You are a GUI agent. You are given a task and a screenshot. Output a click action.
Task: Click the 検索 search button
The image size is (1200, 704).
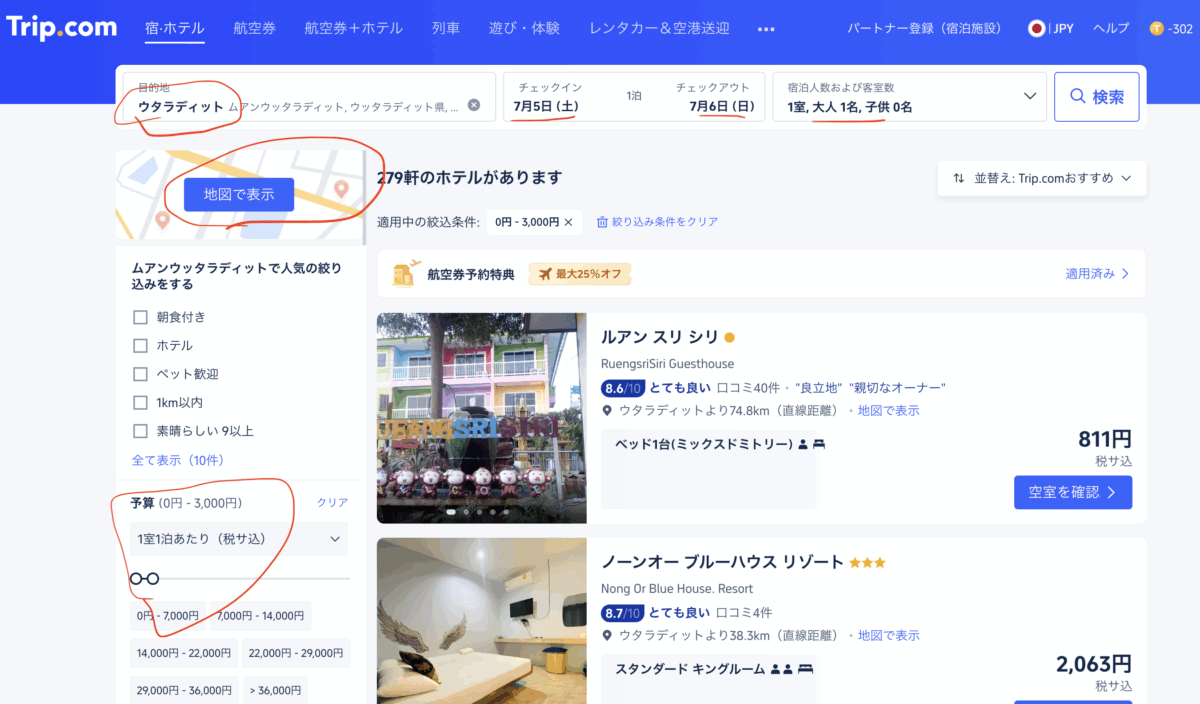[x=1097, y=97]
